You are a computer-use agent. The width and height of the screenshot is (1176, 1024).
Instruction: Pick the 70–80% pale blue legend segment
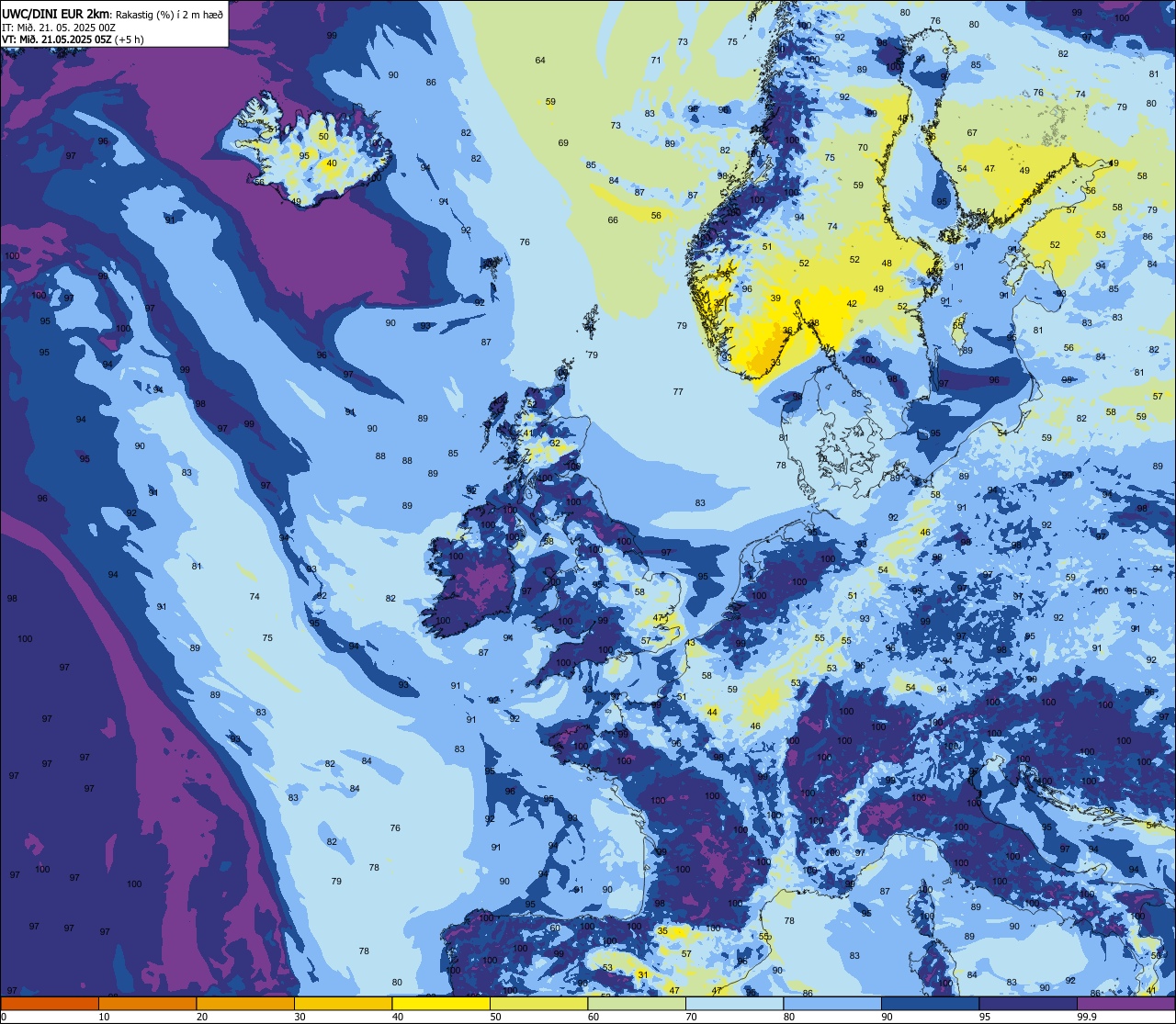(735, 1004)
